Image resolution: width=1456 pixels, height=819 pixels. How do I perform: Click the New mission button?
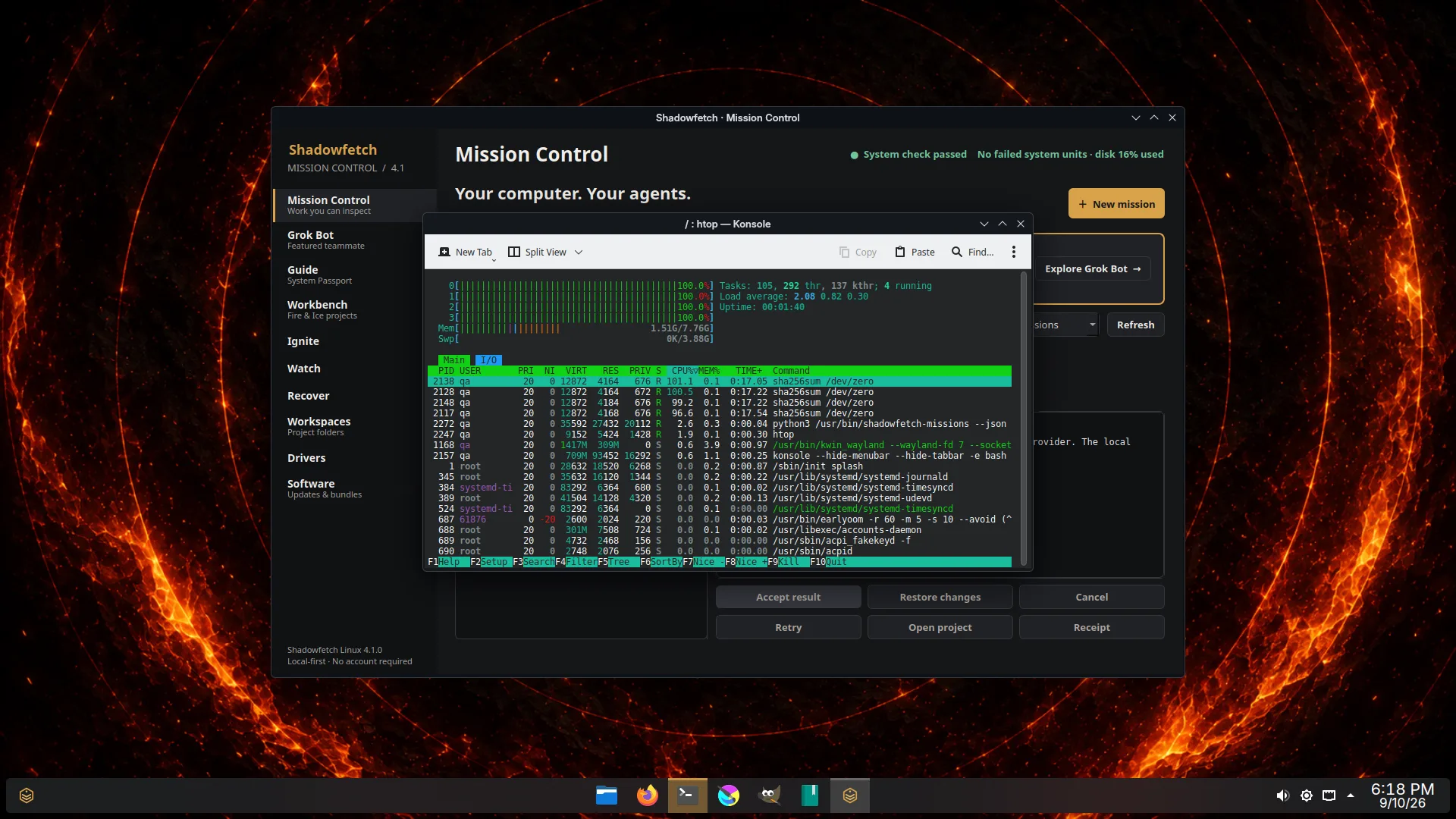pos(1116,204)
